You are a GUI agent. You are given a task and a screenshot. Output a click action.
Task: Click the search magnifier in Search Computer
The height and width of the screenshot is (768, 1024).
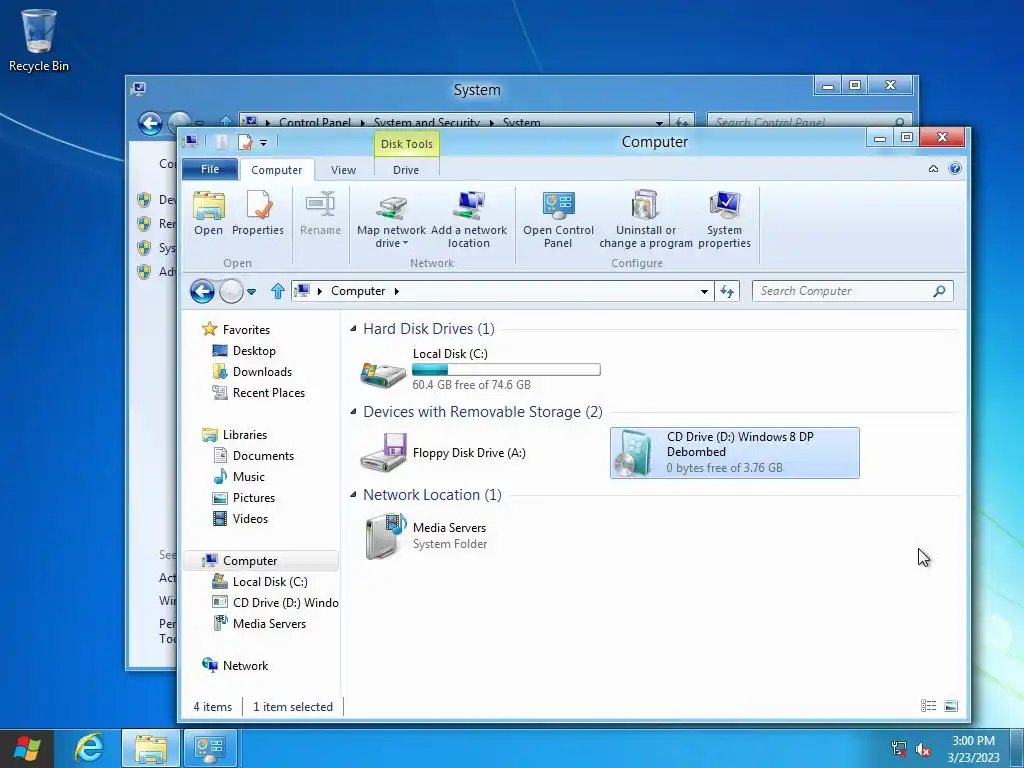[939, 291]
